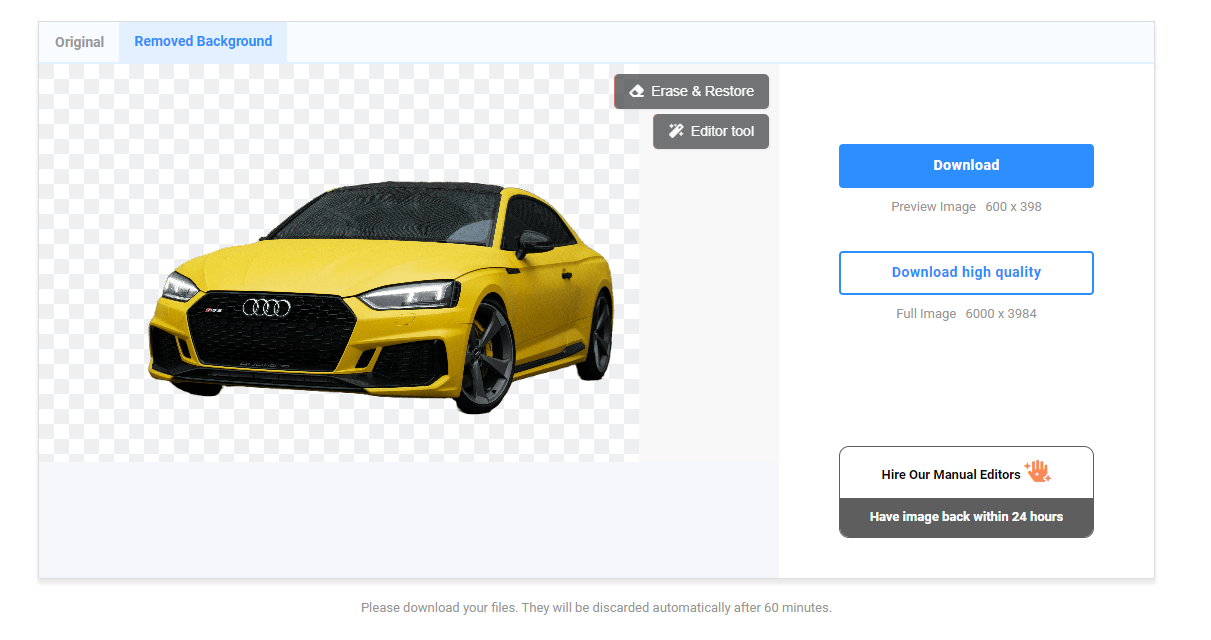The width and height of the screenshot is (1211, 640).
Task: Switch to the Original tab
Action: 79,42
